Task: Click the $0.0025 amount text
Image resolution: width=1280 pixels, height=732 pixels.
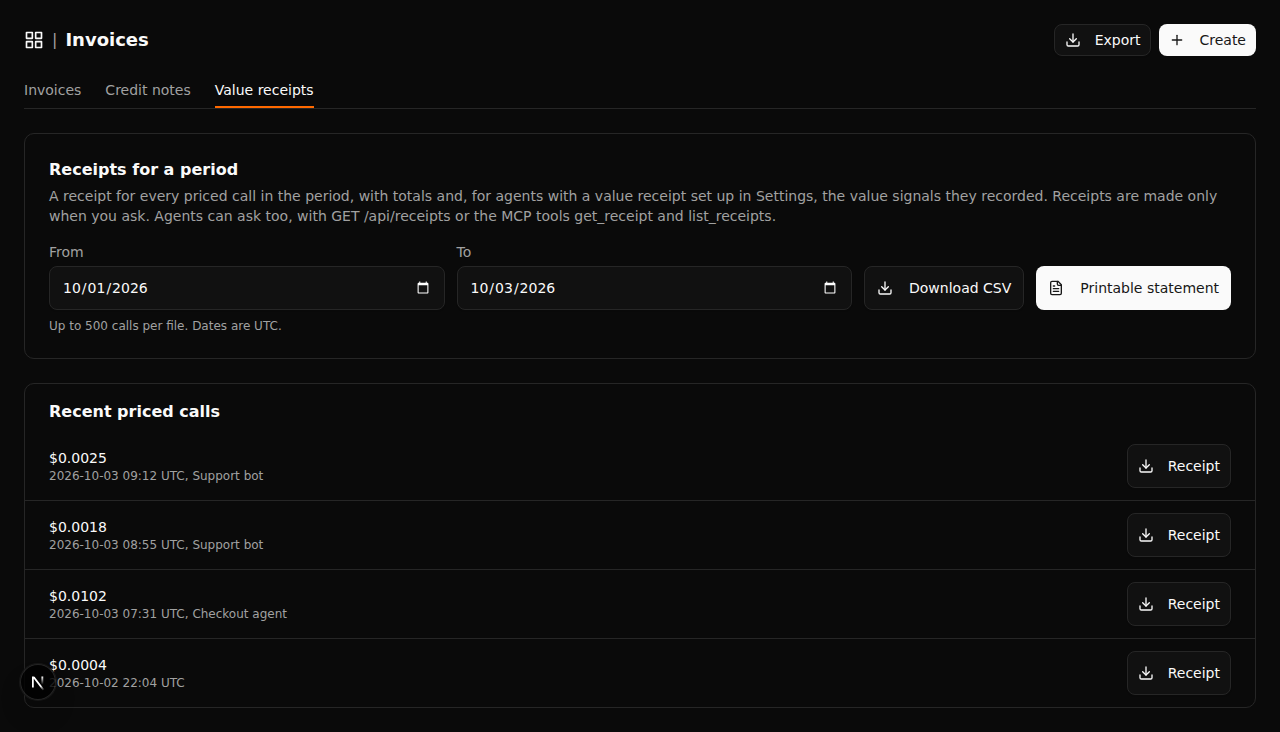Action: coord(78,458)
